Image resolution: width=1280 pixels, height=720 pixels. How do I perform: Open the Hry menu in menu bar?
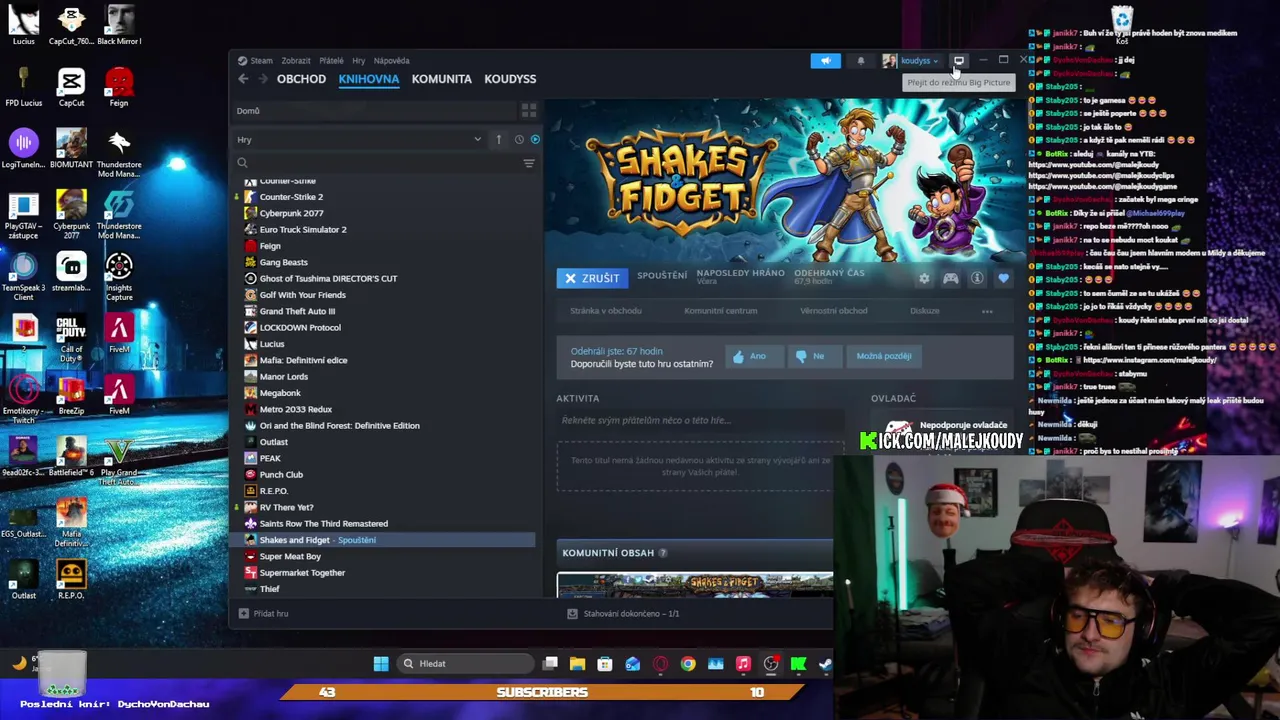click(x=358, y=60)
